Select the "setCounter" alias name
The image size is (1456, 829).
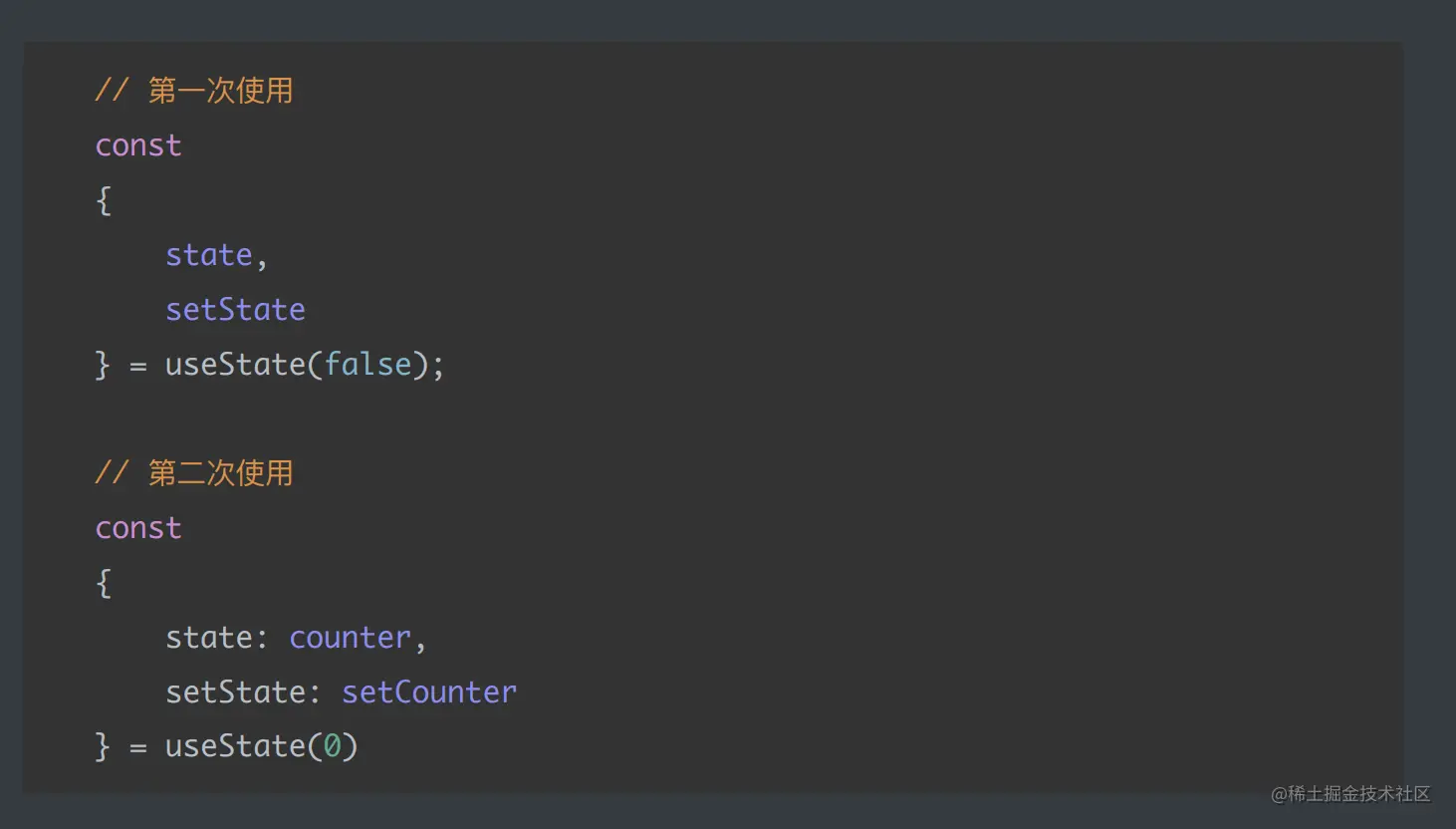point(429,692)
